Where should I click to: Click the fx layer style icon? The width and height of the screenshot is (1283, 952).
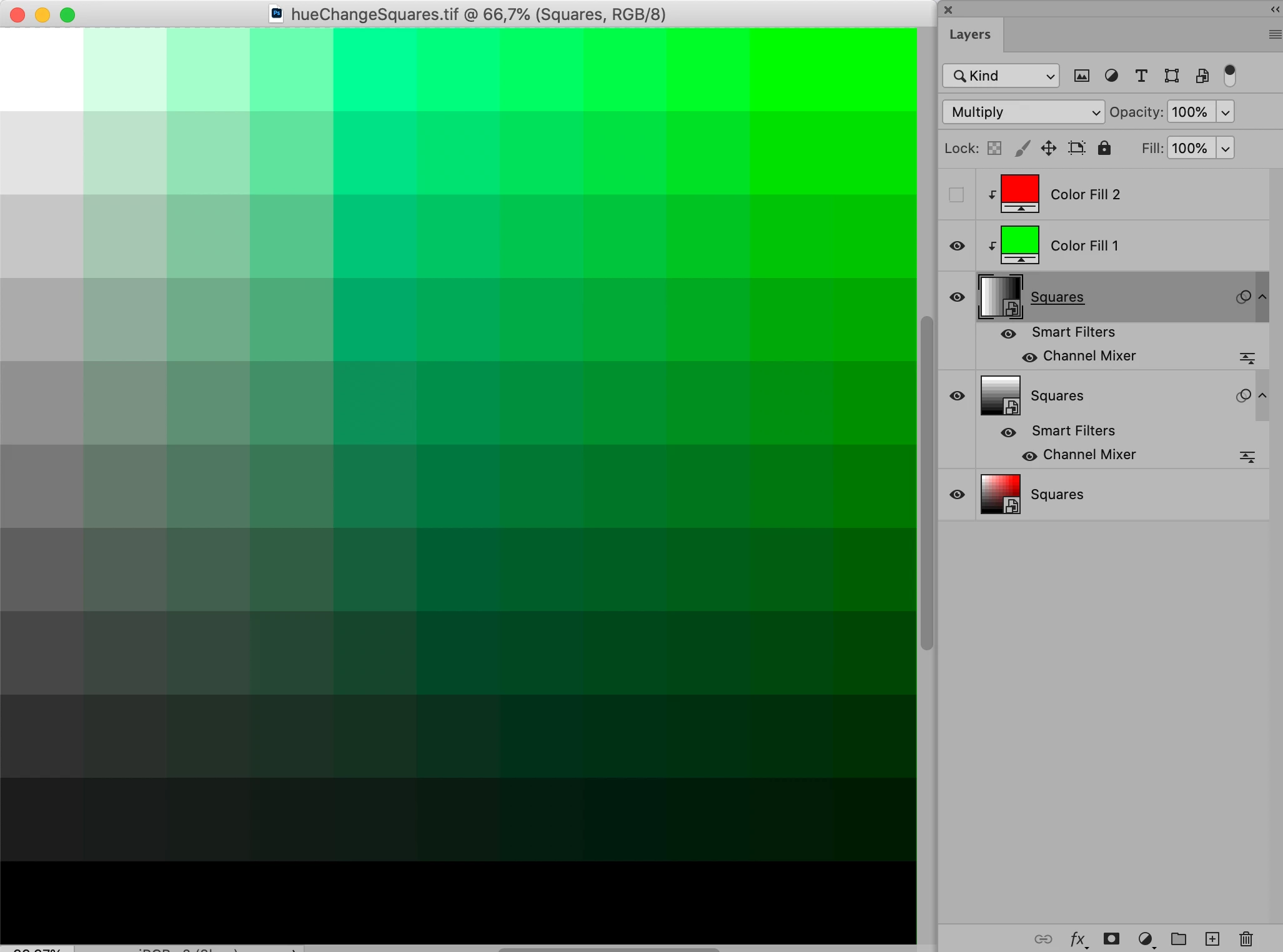1077,938
